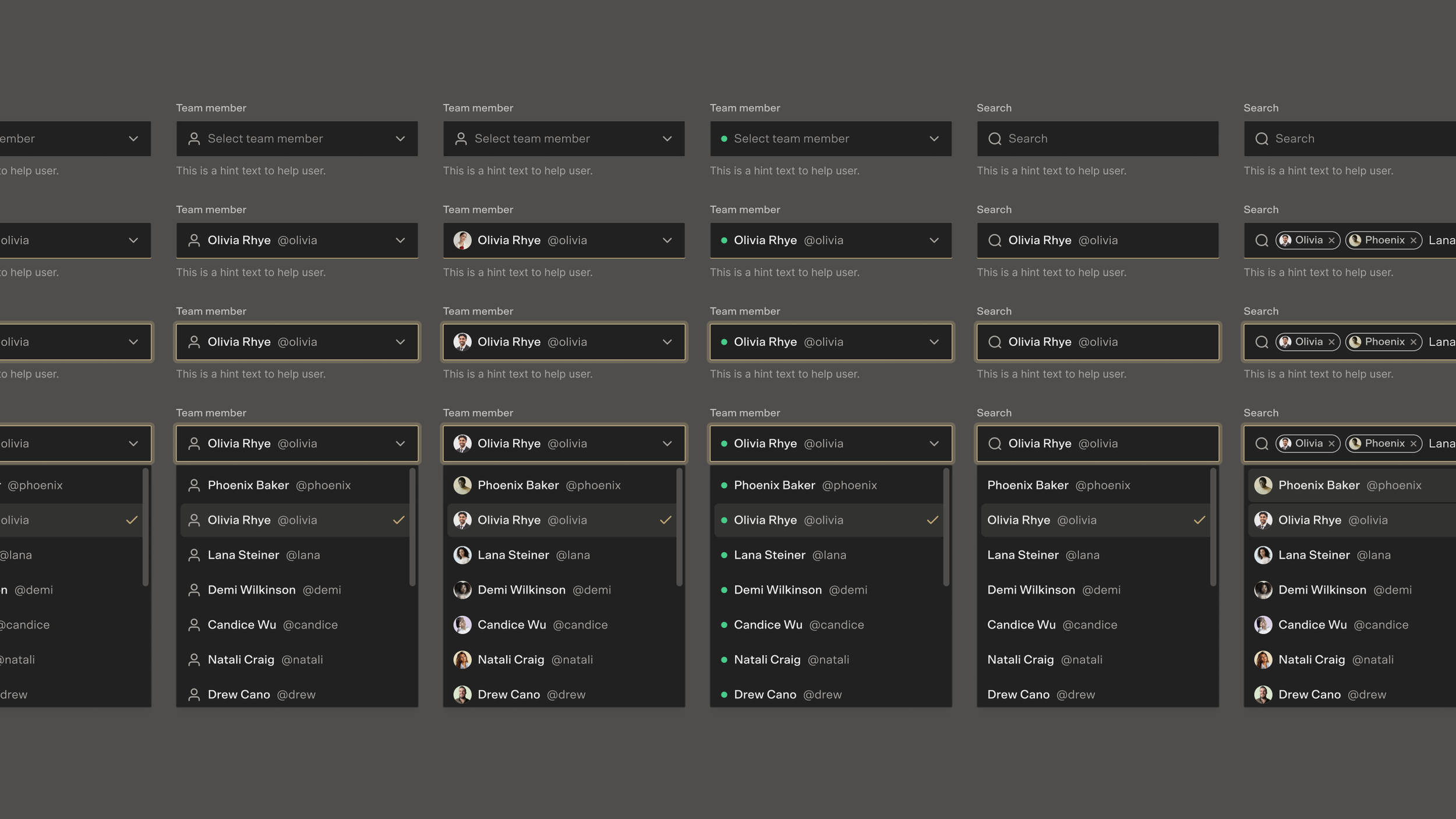1456x819 pixels.
Task: Click Natali Craig's avatar under Team member dropdown list
Action: click(462, 660)
